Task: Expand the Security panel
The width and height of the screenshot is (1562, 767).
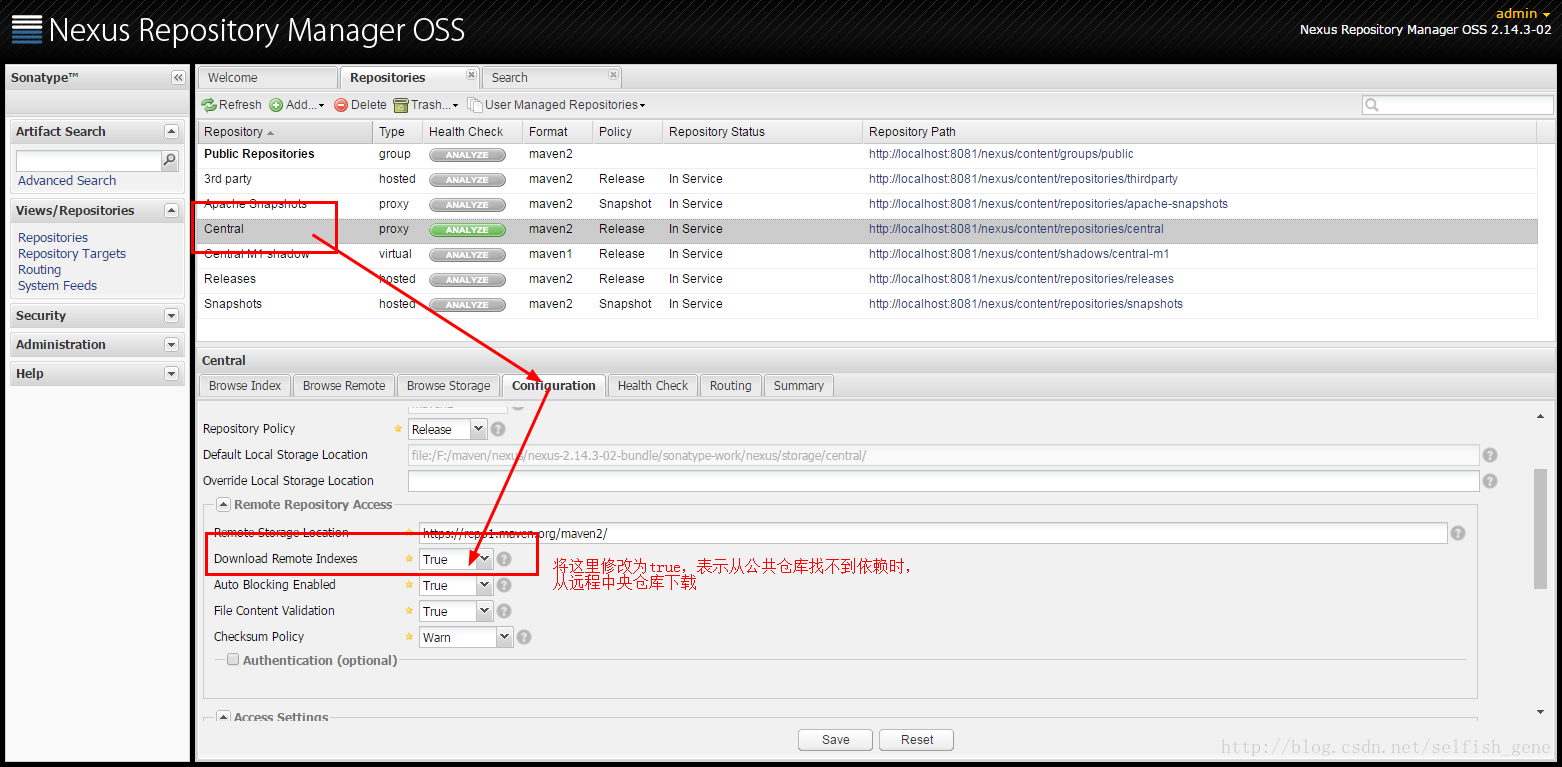Action: tap(171, 316)
